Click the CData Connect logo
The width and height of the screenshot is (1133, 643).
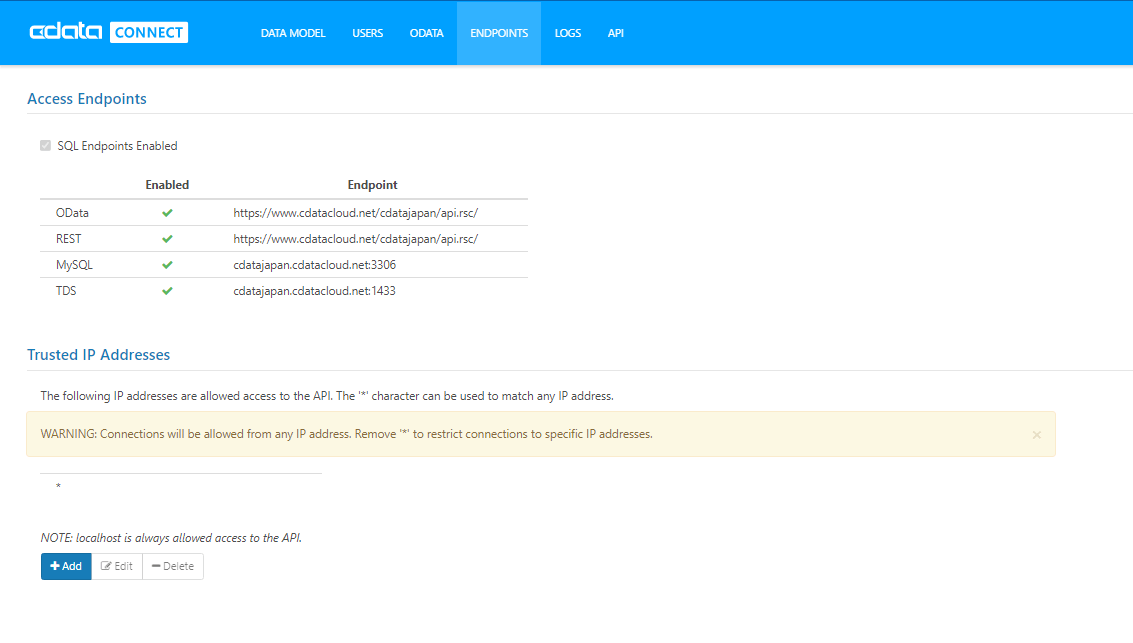[x=108, y=32]
